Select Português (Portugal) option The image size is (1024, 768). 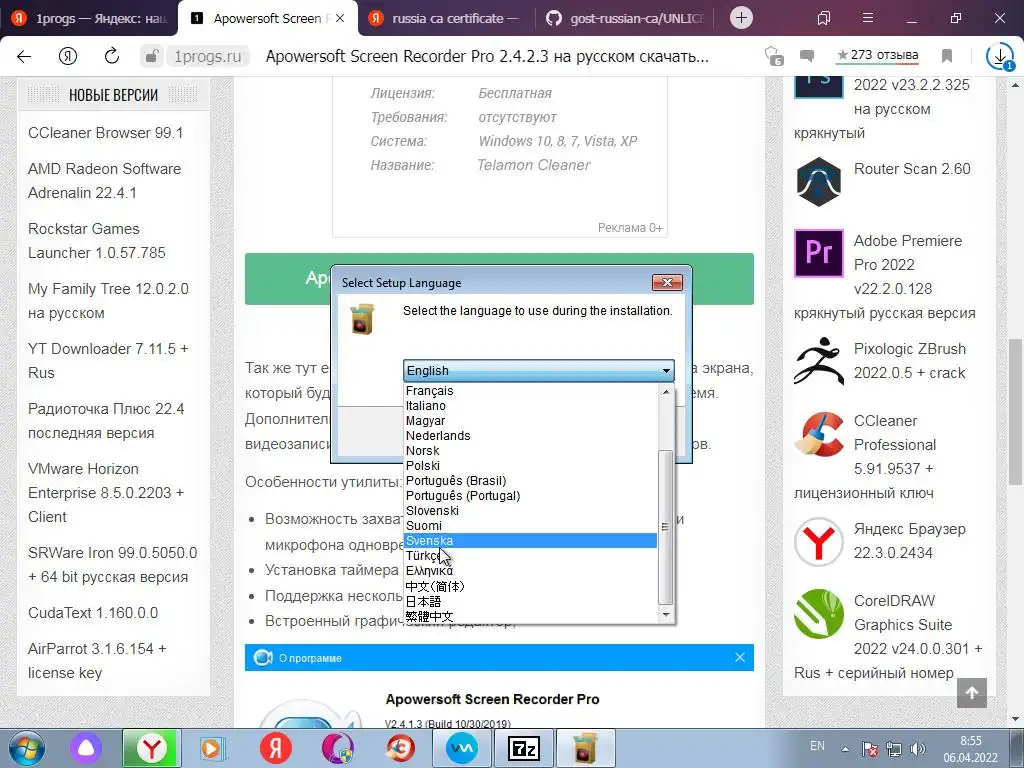pos(530,496)
